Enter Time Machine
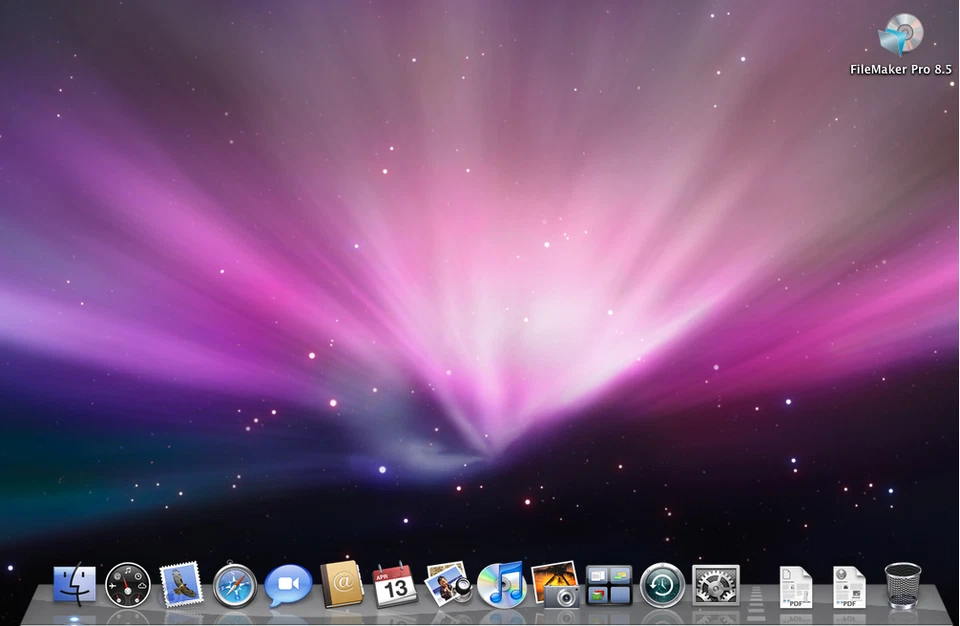960x626 pixels. (661, 585)
